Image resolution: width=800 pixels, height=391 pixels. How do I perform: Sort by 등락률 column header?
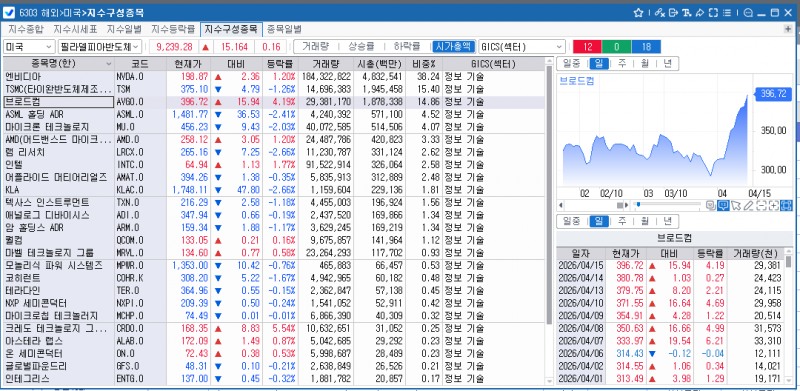[280, 64]
